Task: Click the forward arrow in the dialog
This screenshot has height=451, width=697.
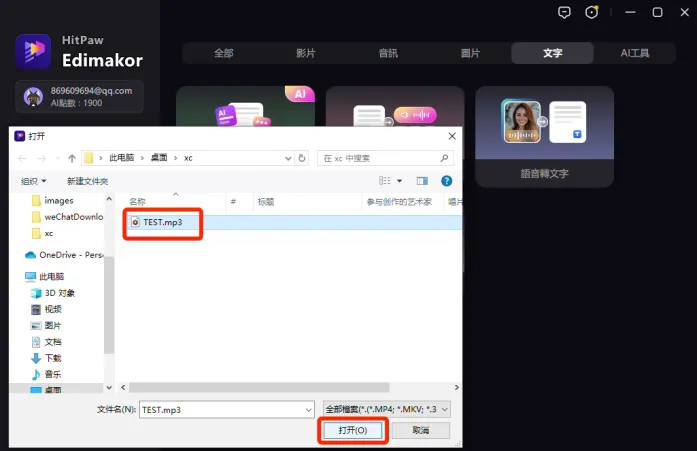Action: (x=42, y=158)
